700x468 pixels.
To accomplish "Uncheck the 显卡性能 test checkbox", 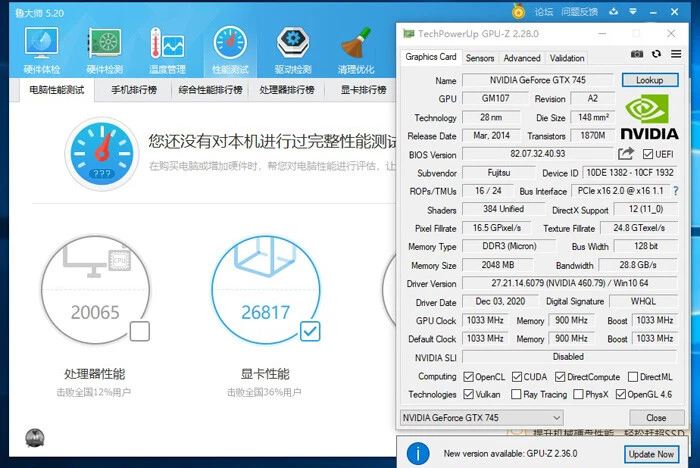I will tap(310, 331).
